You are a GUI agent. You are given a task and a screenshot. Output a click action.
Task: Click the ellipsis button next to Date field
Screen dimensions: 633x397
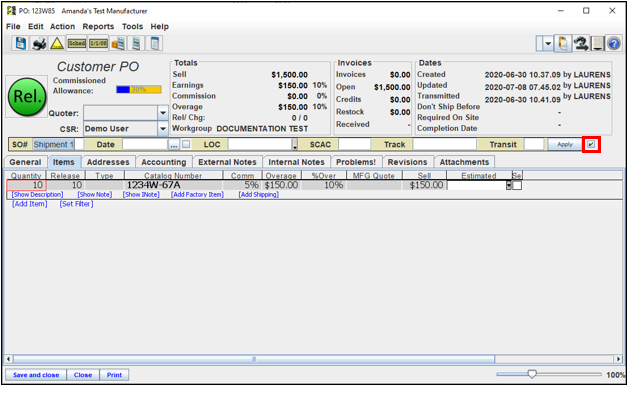(174, 145)
